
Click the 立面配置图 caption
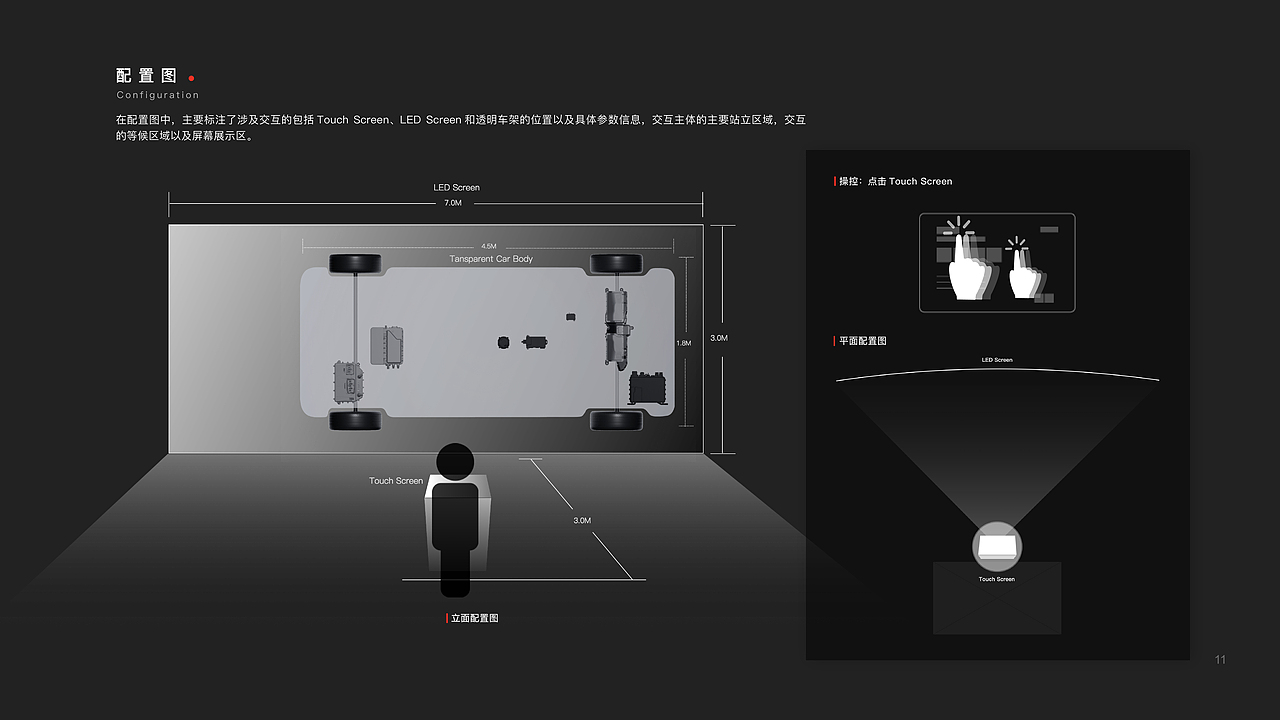[x=474, y=618]
